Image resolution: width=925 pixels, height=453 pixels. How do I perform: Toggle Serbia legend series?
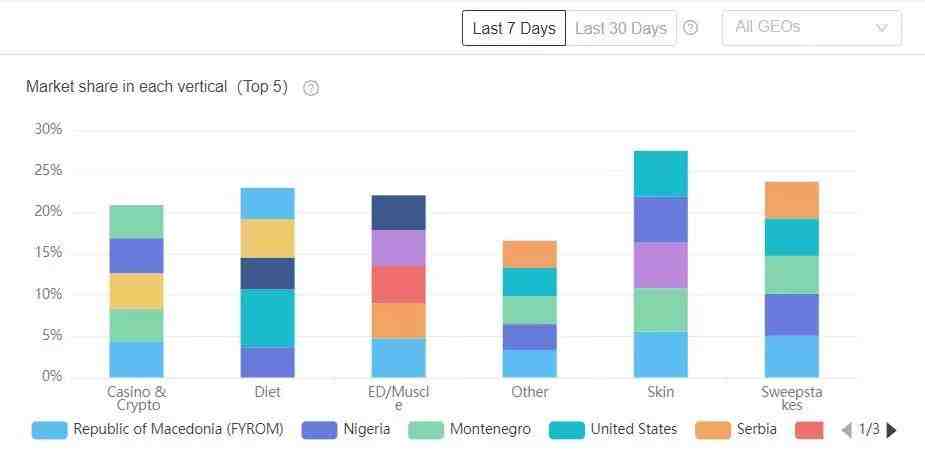click(738, 430)
